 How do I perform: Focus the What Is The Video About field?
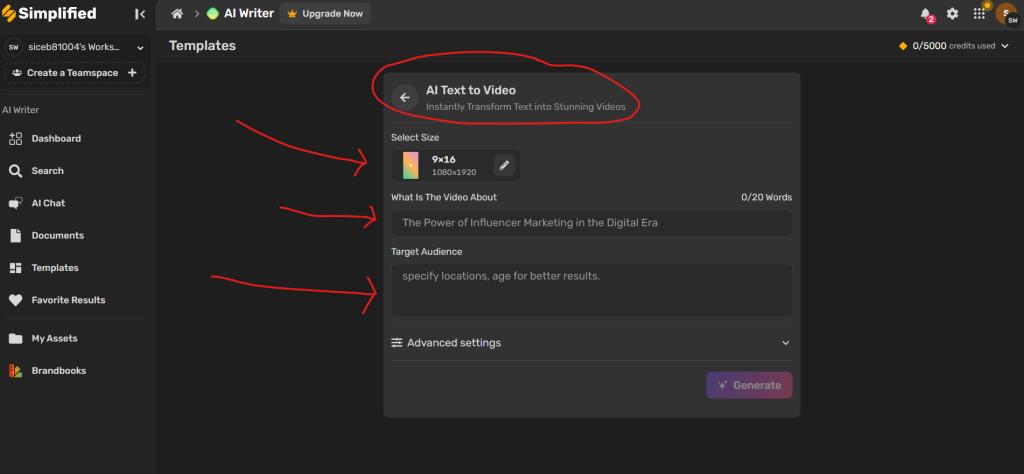[x=592, y=223]
